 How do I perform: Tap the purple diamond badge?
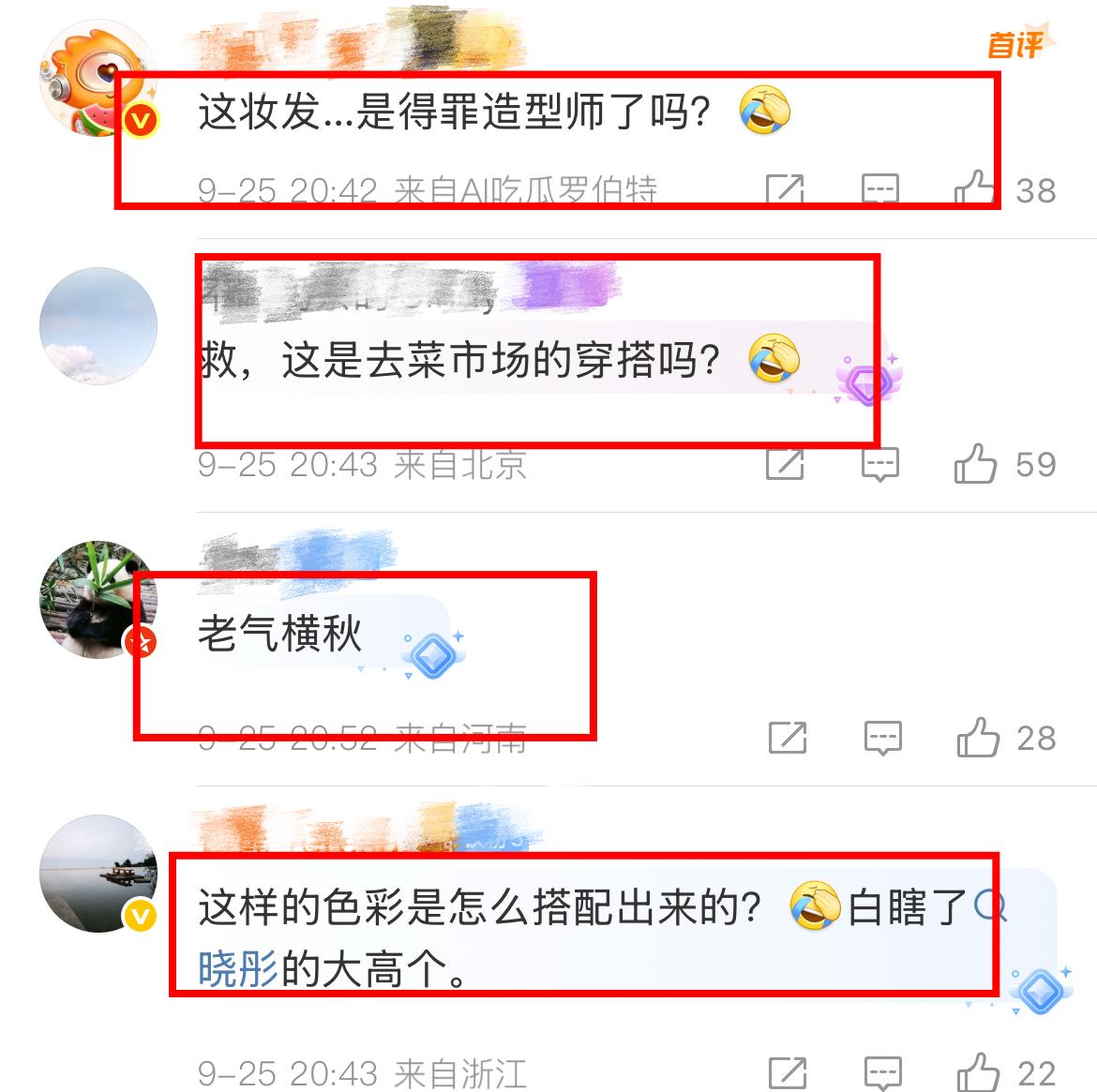point(867,380)
